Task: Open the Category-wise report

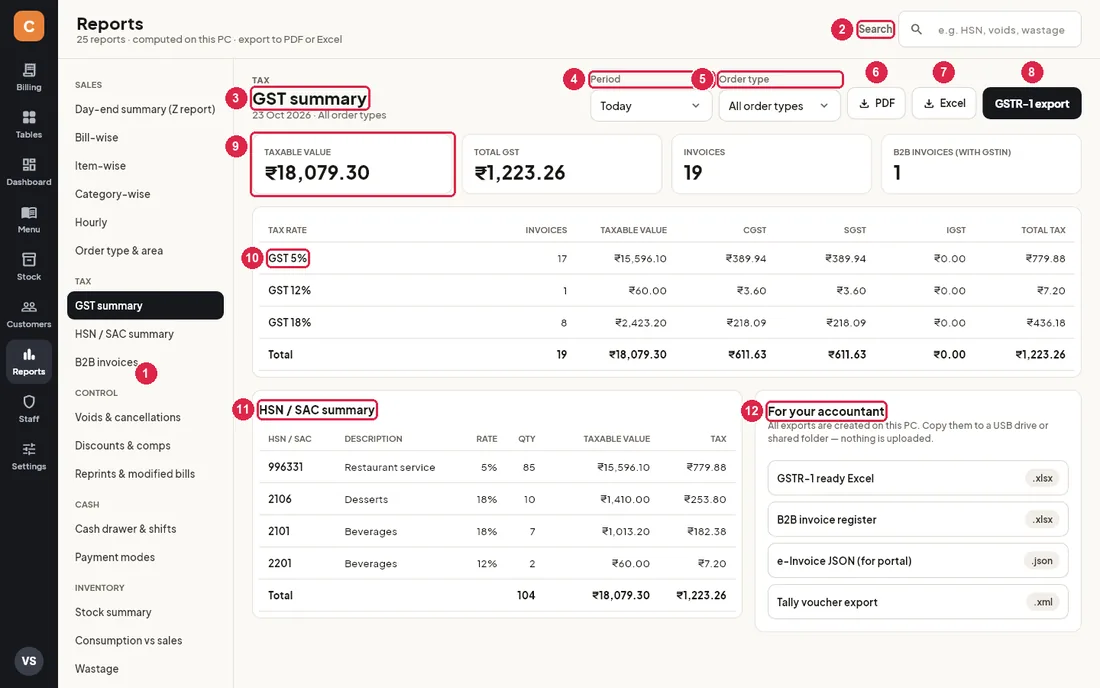Action: (x=145, y=194)
